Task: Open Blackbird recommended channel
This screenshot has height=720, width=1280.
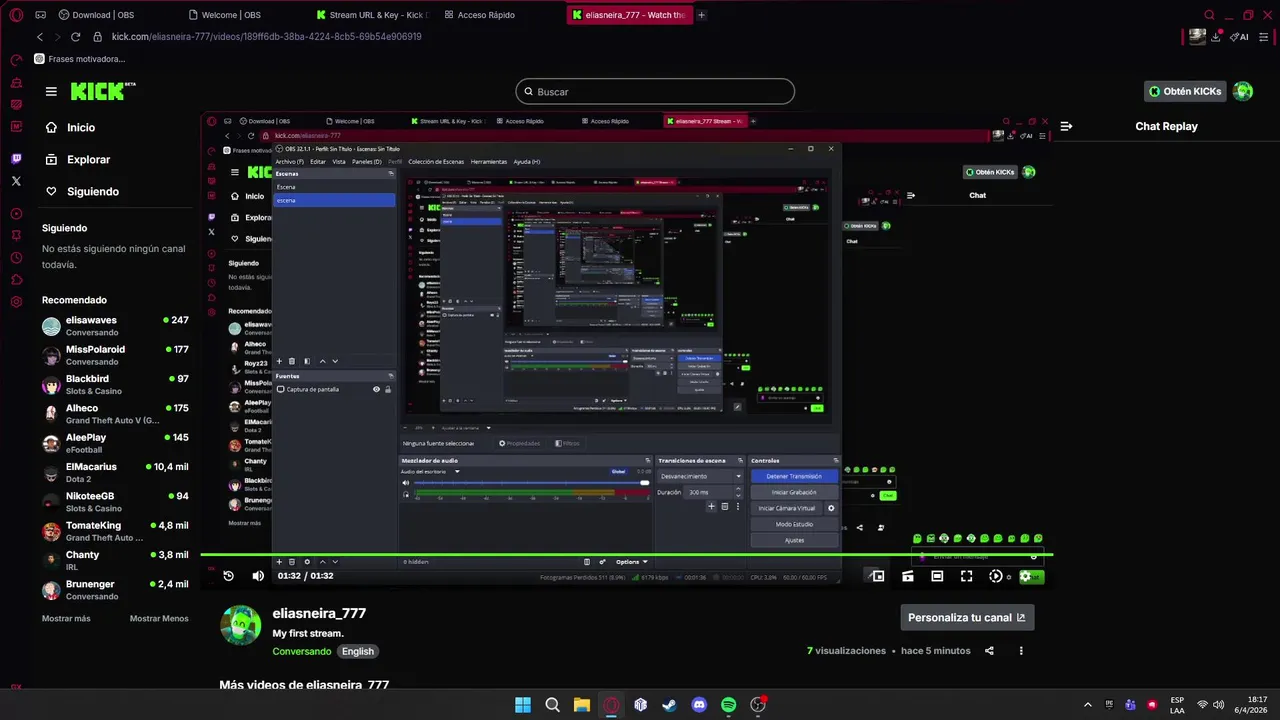Action: 115,385
